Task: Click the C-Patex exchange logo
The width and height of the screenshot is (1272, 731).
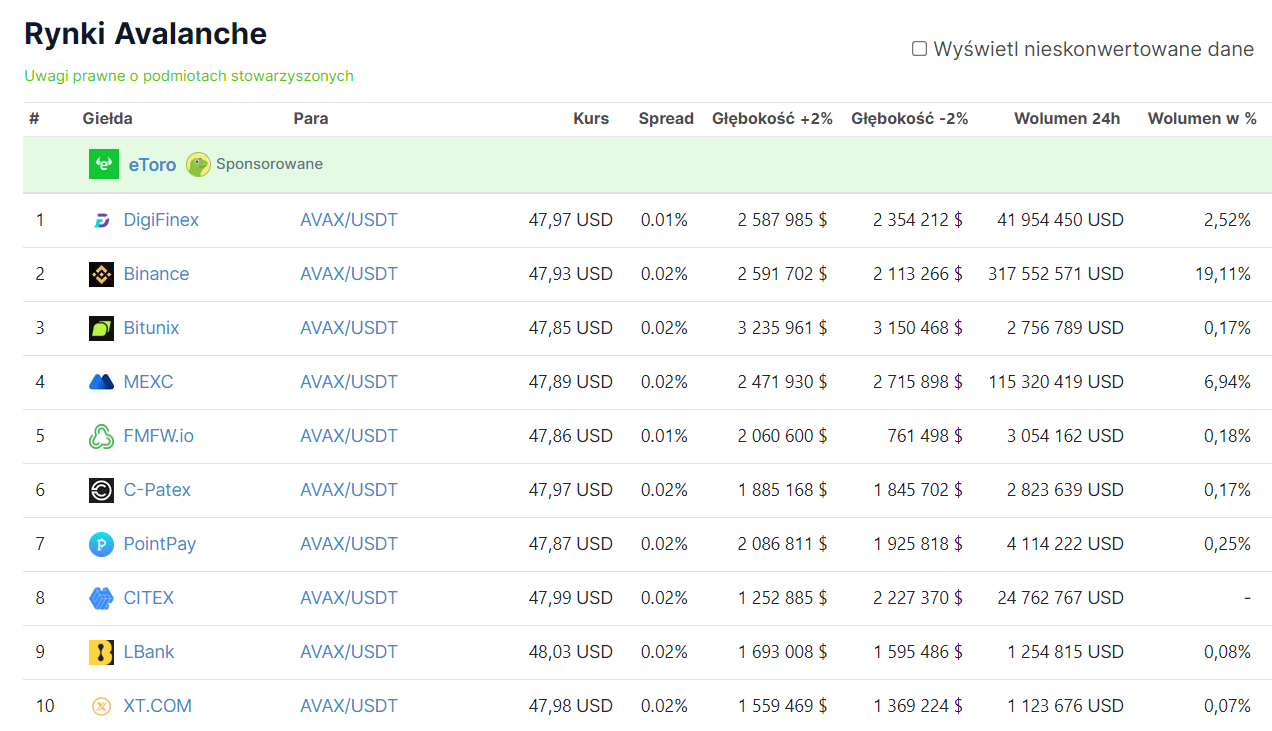Action: [x=101, y=490]
